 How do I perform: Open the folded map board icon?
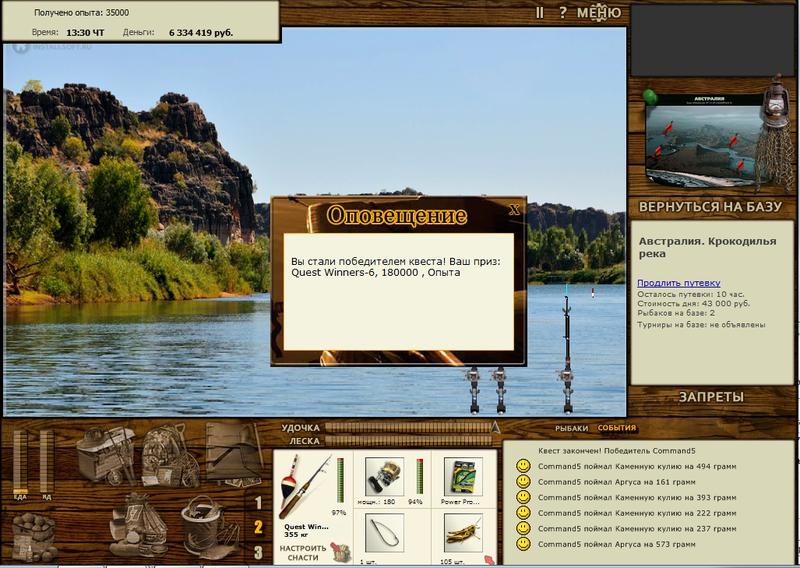click(x=234, y=454)
